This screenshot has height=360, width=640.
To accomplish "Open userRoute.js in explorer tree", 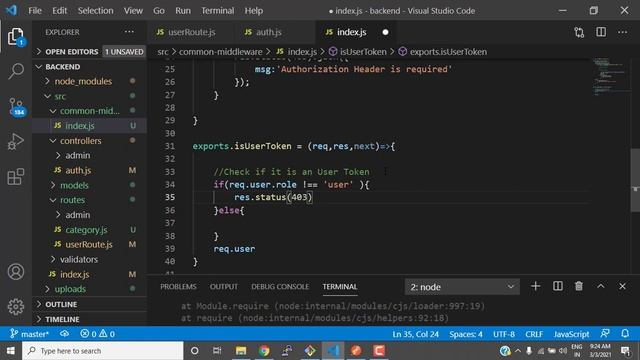I will click(x=89, y=244).
